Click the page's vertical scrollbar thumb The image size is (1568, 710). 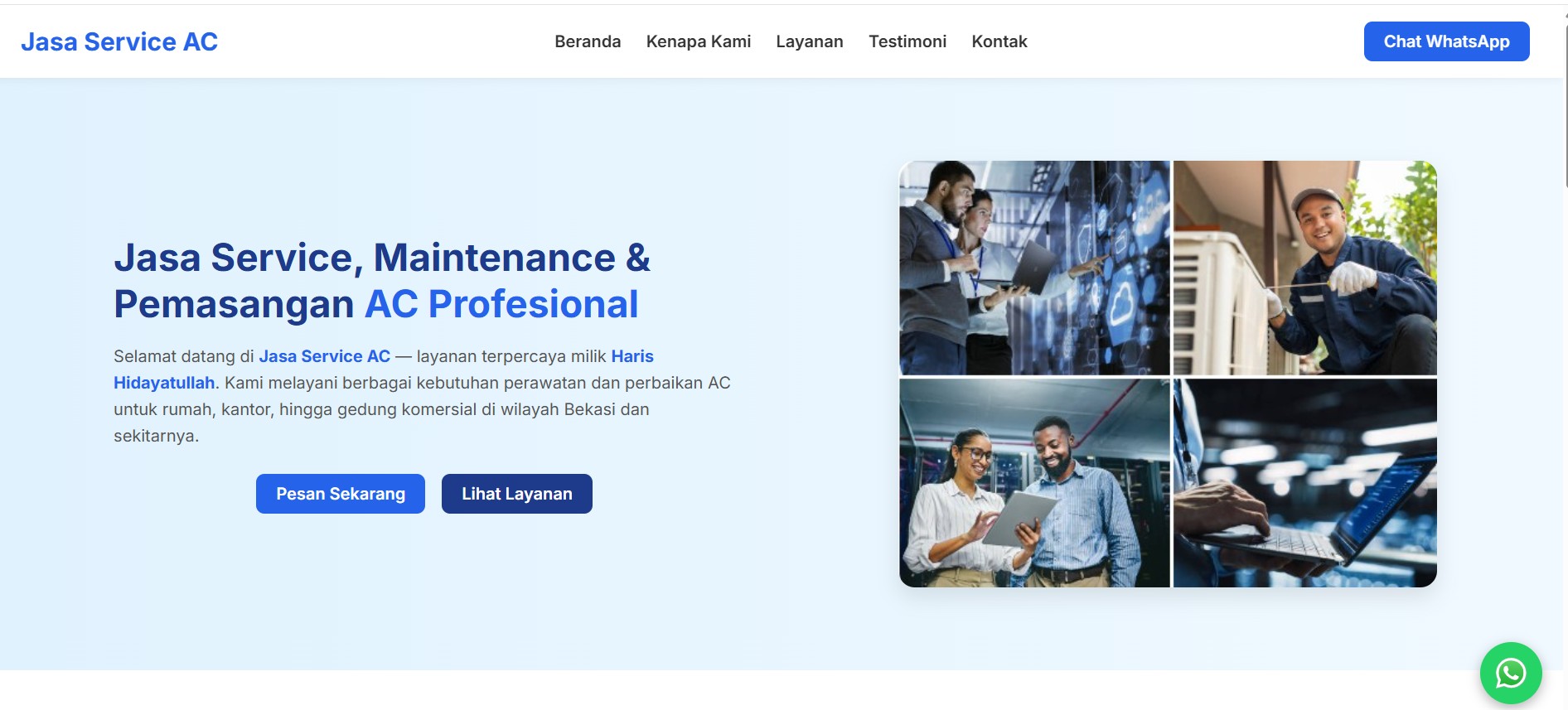tap(1565, 99)
